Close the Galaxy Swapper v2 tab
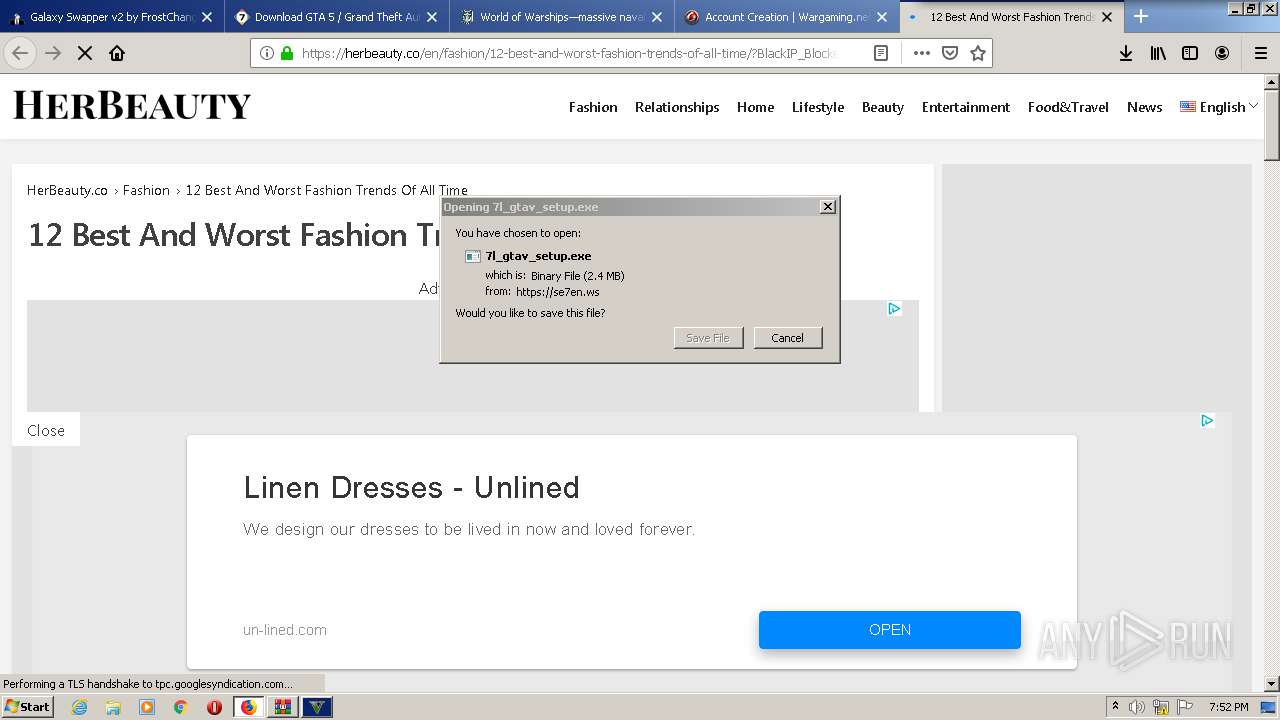1280x720 pixels. pos(207,17)
